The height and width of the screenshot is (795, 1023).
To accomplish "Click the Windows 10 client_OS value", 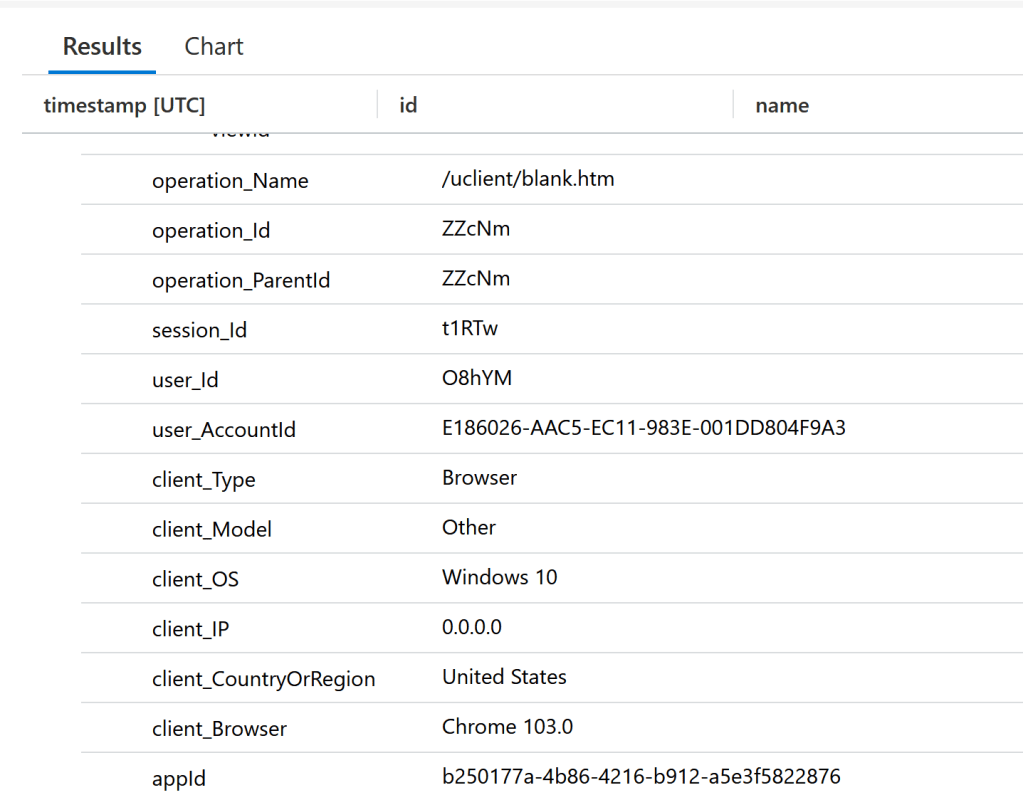I will 499,577.
